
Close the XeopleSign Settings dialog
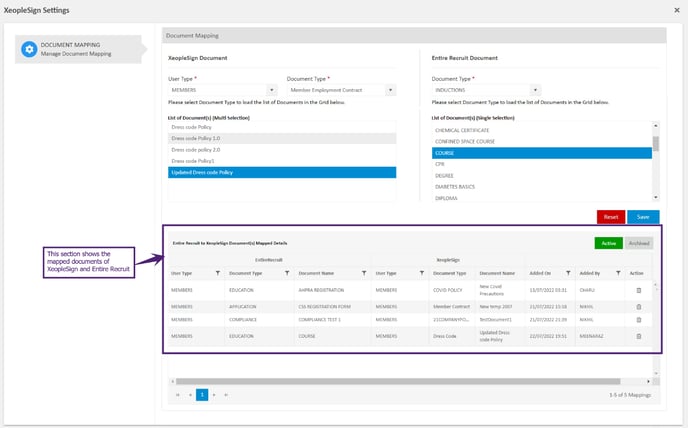pyautogui.click(x=676, y=10)
